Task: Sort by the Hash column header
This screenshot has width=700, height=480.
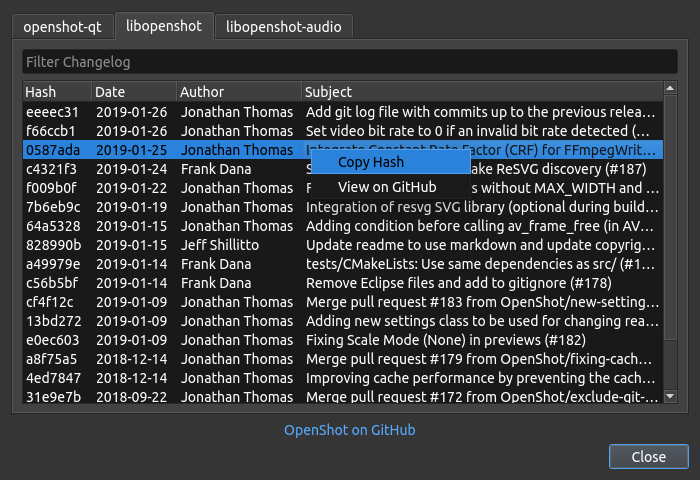Action: click(56, 92)
